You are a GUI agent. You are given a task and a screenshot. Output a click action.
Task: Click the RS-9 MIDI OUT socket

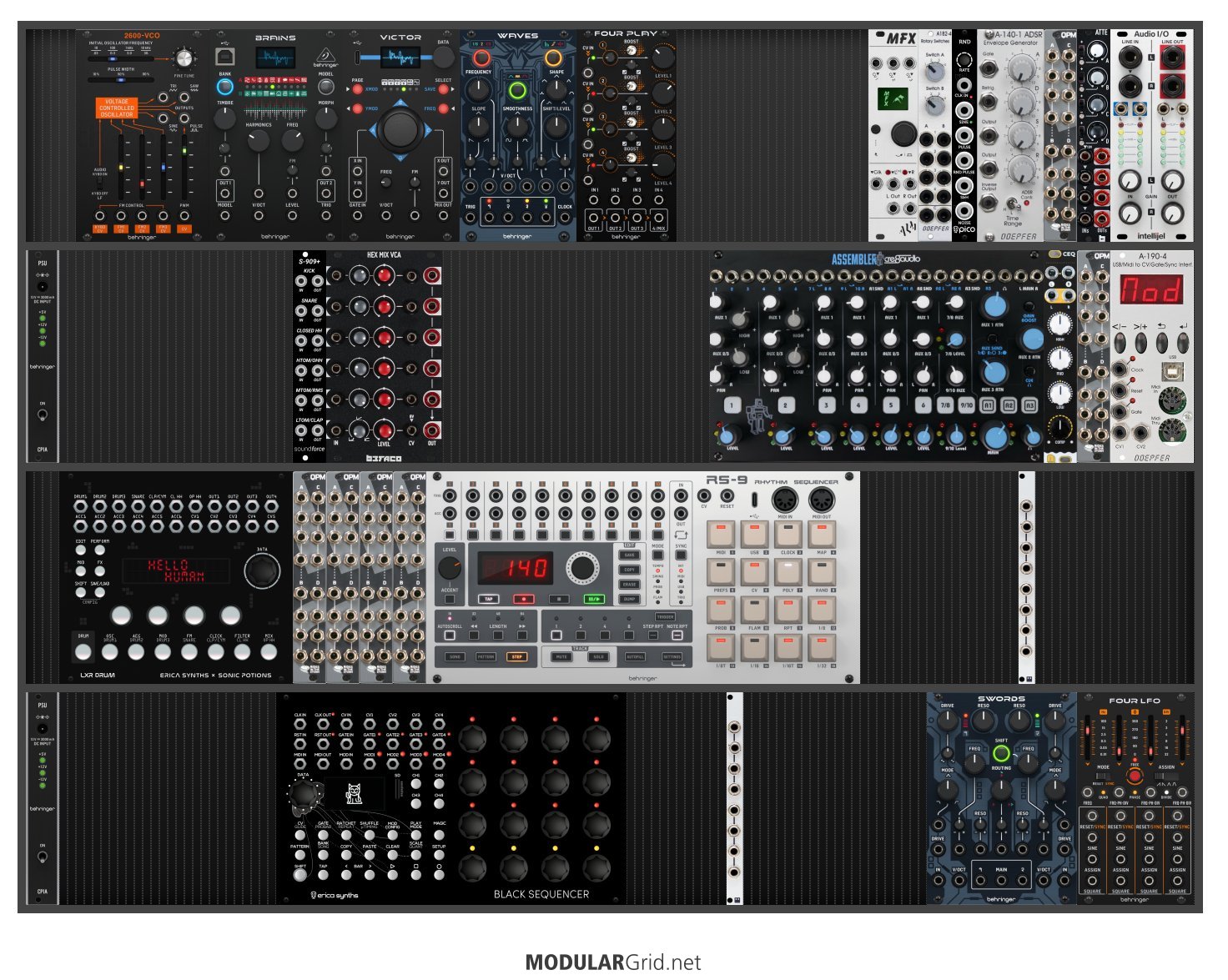(x=821, y=500)
